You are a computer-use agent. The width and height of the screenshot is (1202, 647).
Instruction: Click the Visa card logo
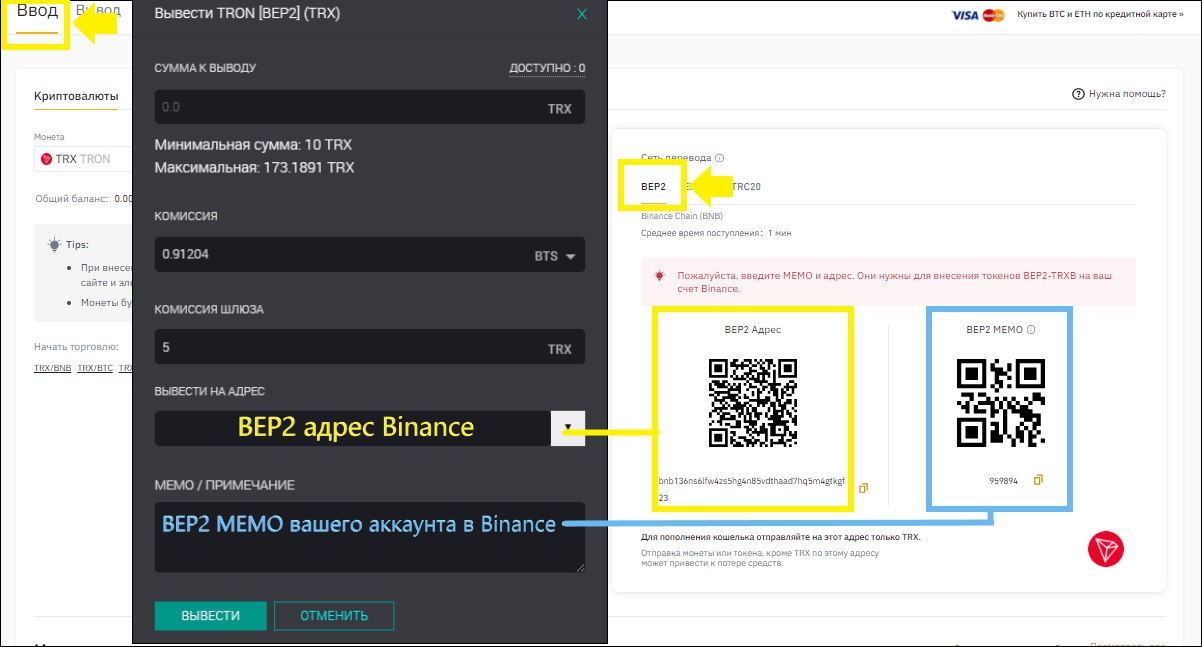[965, 15]
